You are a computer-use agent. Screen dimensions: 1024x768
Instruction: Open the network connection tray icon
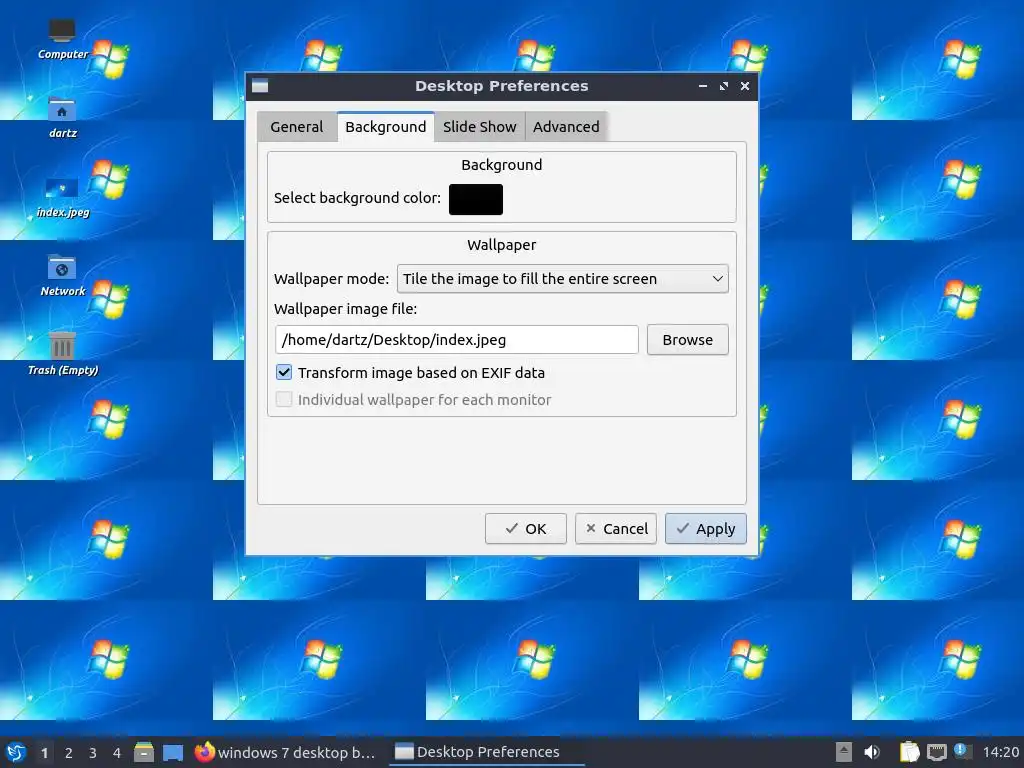[936, 752]
